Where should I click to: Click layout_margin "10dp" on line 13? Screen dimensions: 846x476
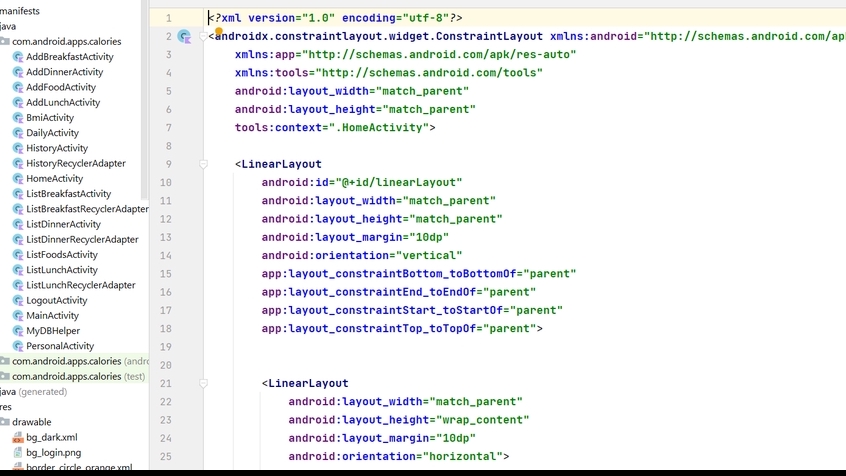[429, 237]
